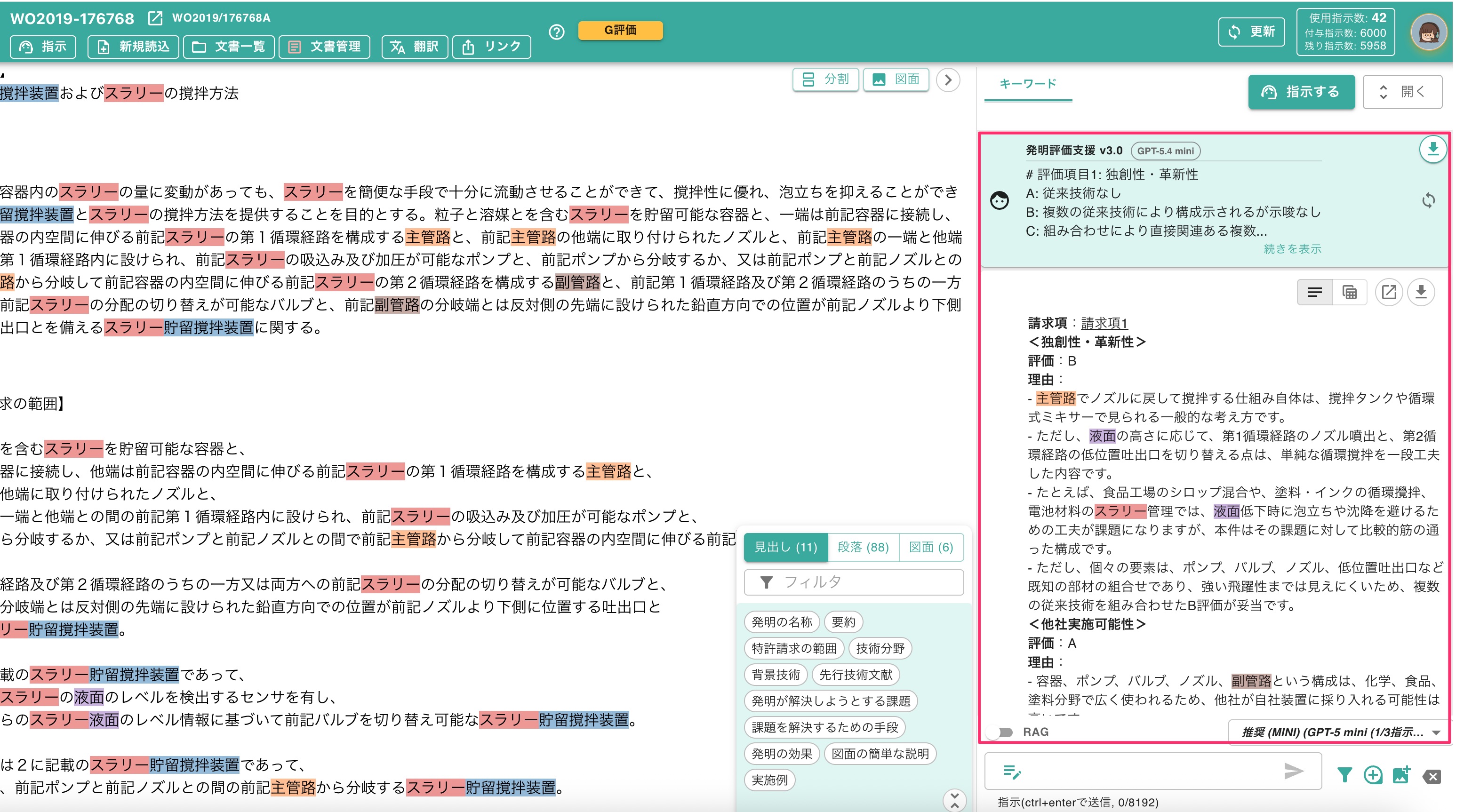
Task: Click the 更新 refresh button
Action: click(1251, 32)
